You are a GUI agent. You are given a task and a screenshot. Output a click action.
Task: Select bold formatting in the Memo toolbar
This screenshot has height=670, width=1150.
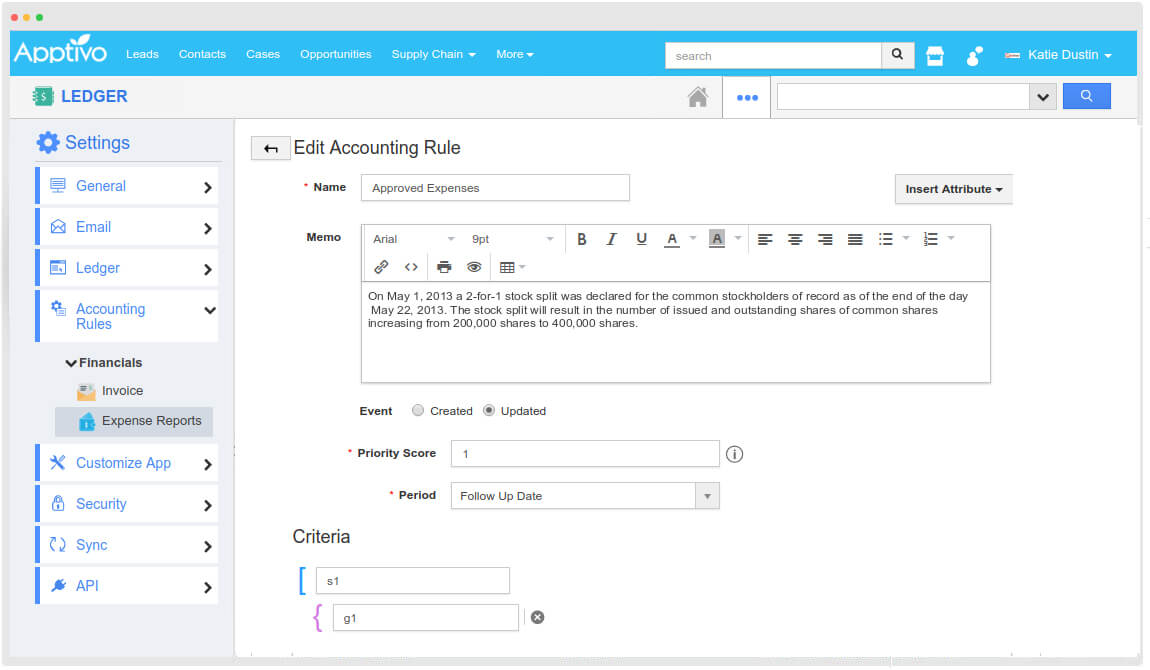click(582, 238)
